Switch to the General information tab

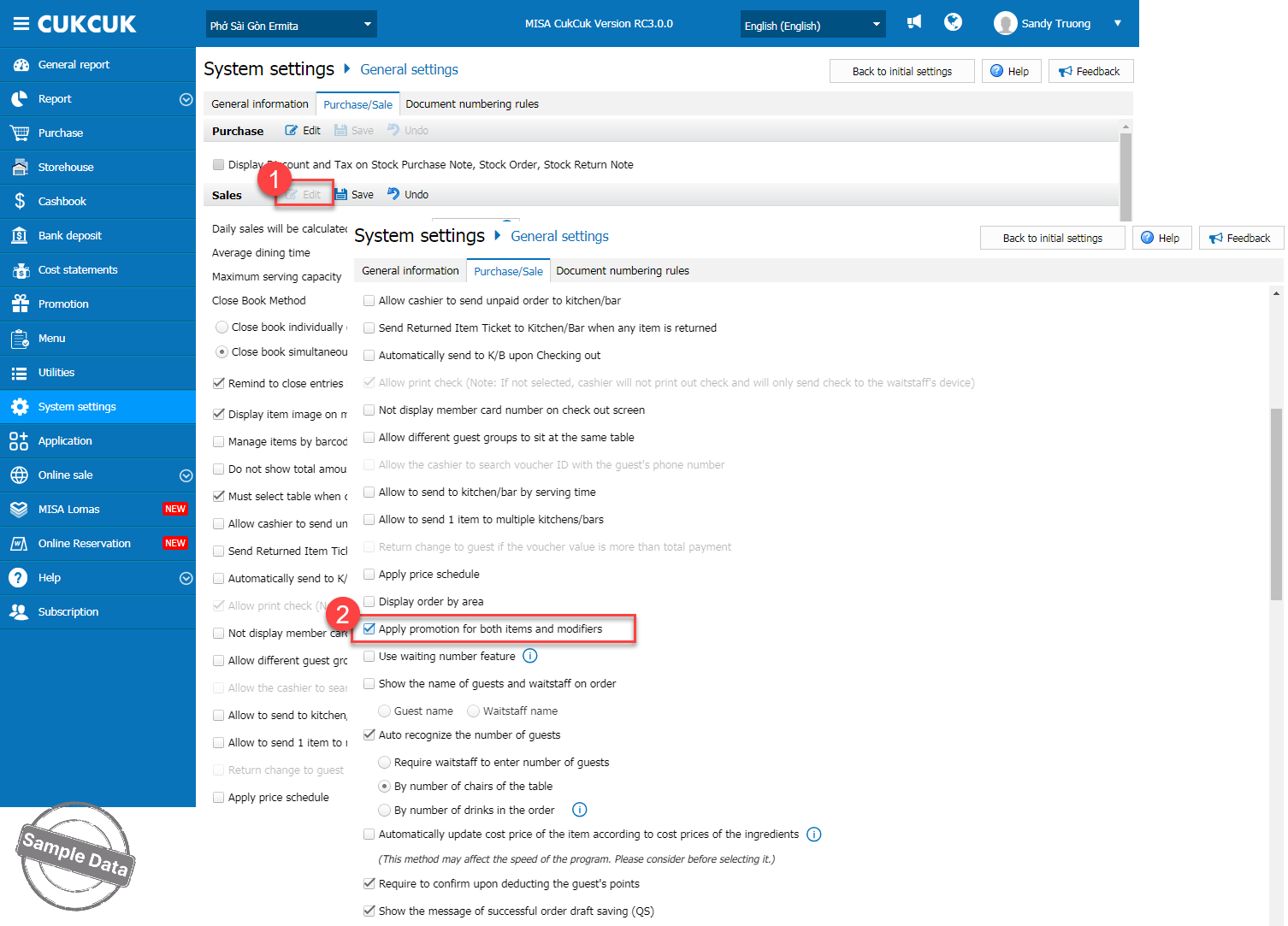click(410, 271)
